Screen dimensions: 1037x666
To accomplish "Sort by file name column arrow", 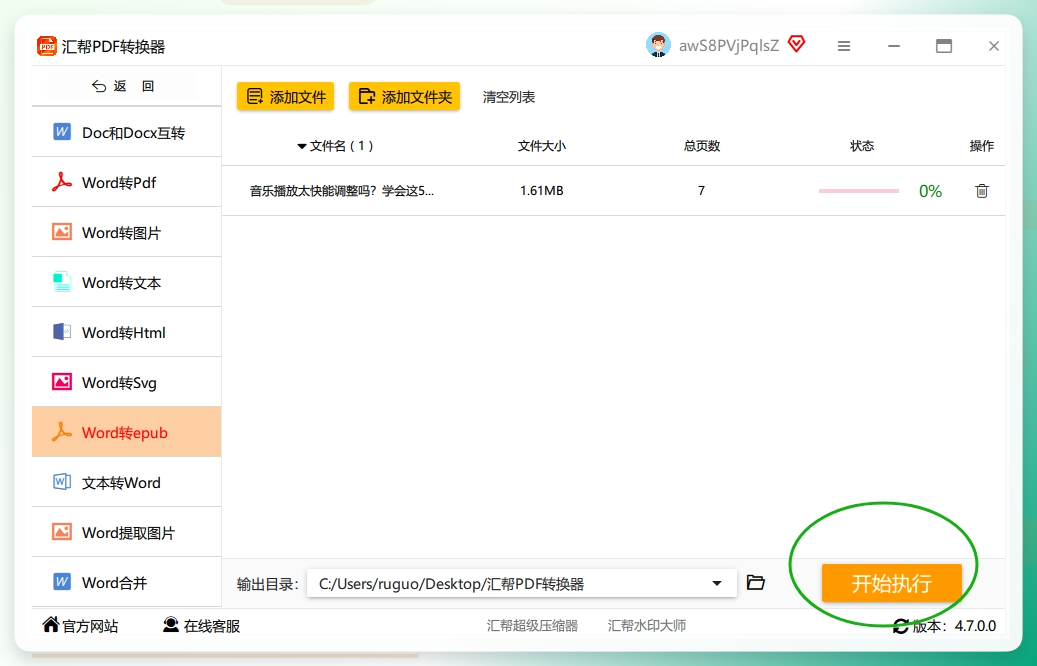I will 302,146.
